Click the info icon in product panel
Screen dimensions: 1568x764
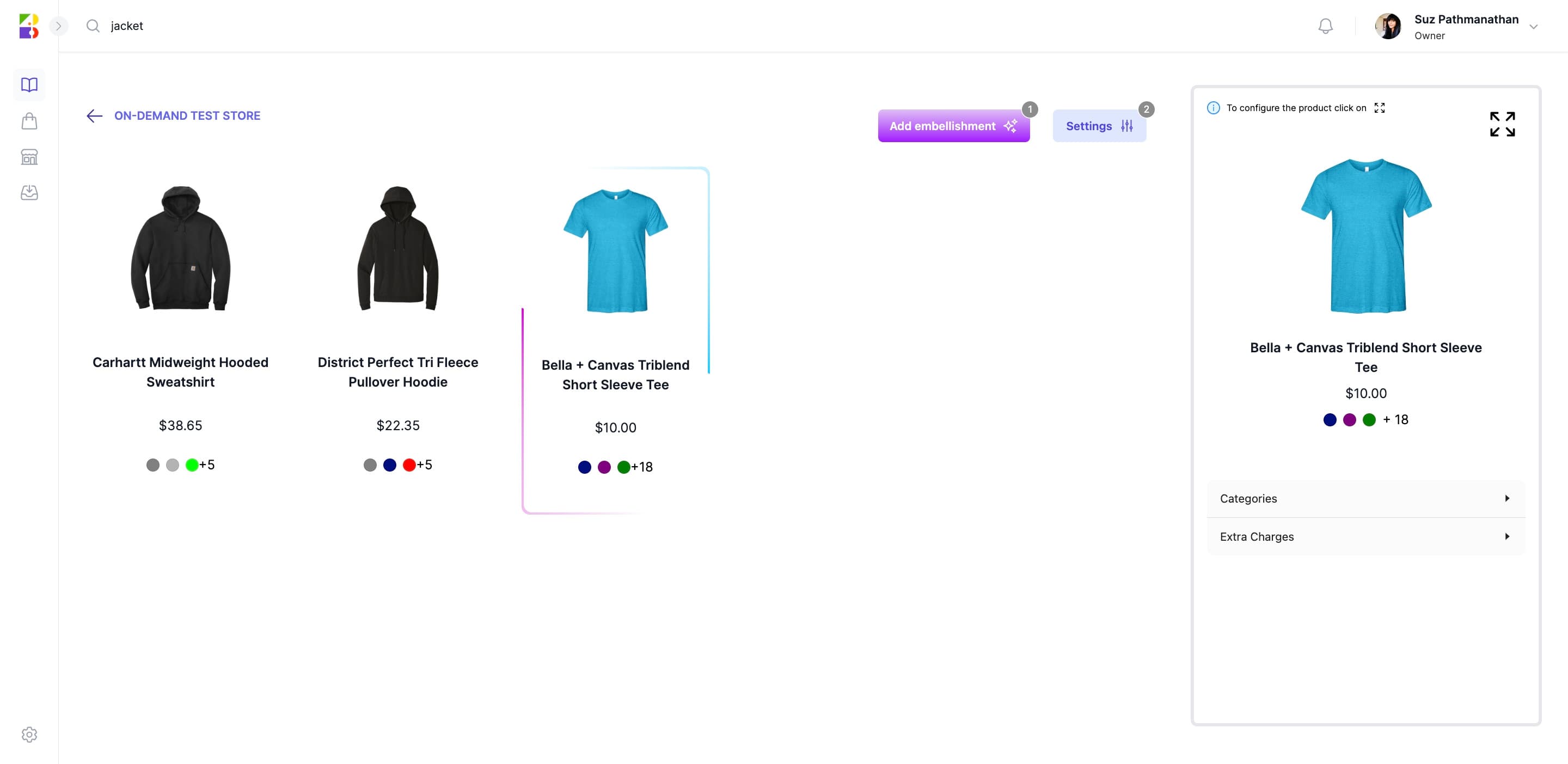[1213, 108]
